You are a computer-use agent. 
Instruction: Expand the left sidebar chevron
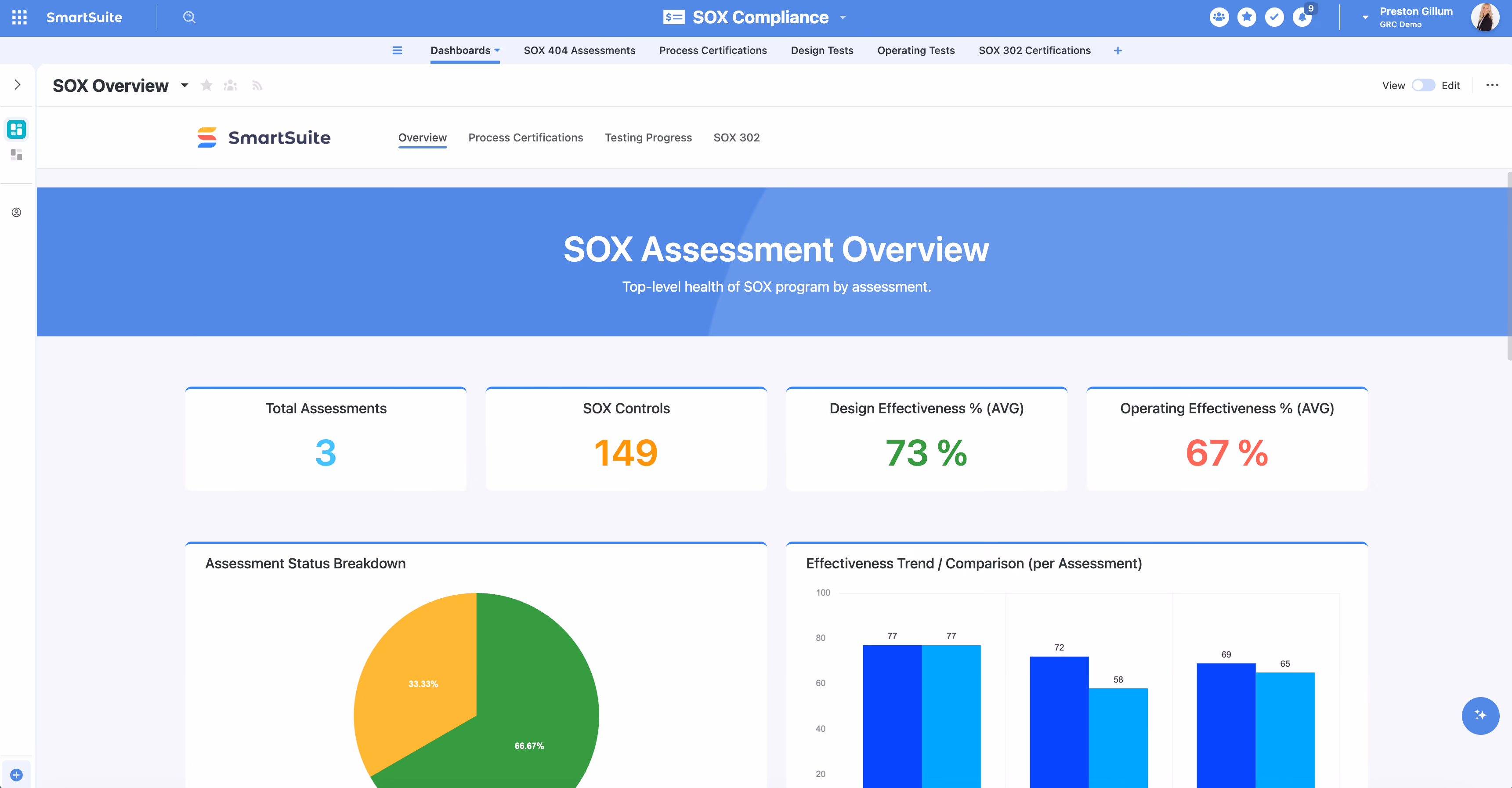(x=18, y=85)
